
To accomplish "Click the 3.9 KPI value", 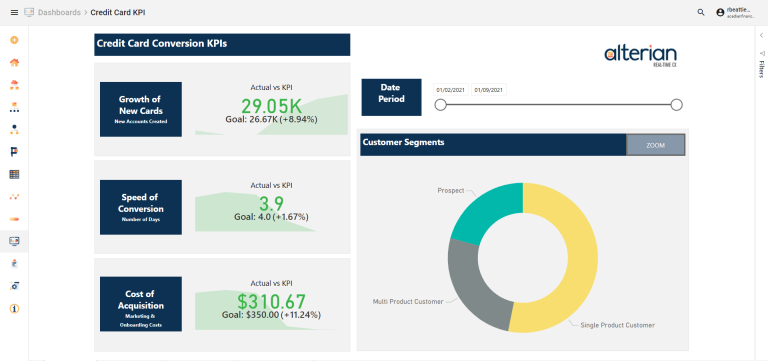I will point(271,203).
